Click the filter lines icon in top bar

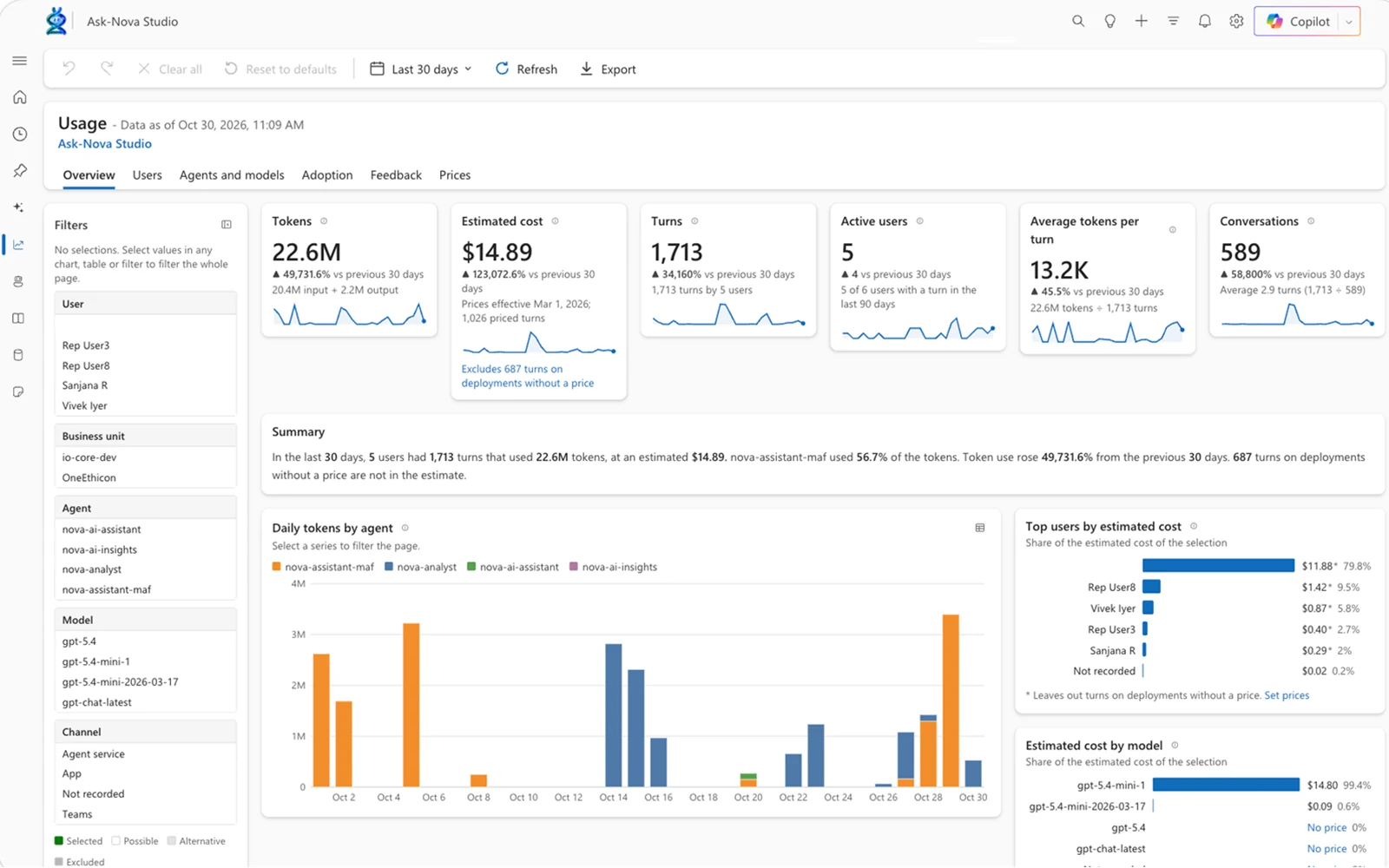pyautogui.click(x=1173, y=21)
